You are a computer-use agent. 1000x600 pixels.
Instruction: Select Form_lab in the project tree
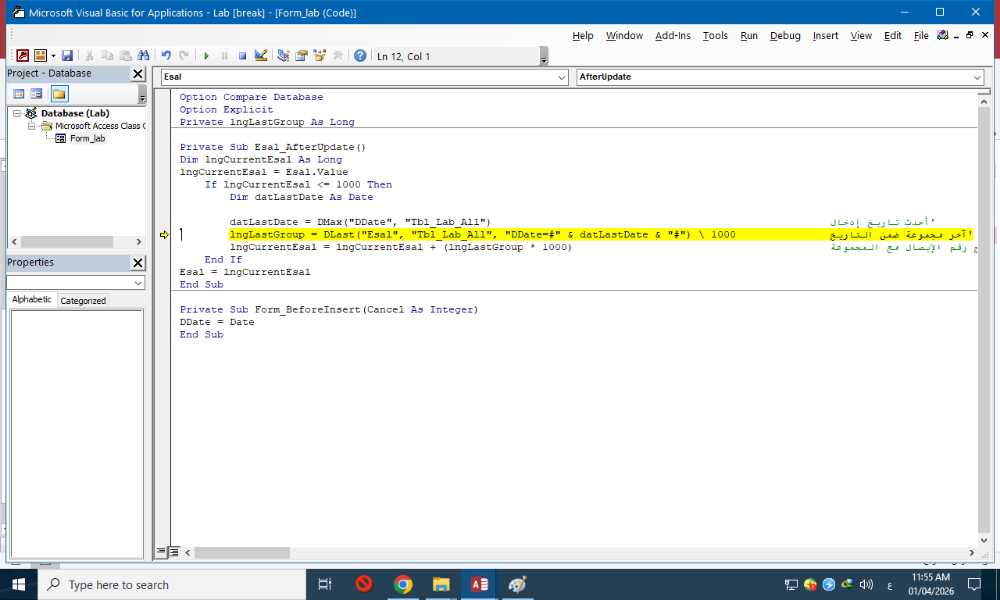[86, 138]
